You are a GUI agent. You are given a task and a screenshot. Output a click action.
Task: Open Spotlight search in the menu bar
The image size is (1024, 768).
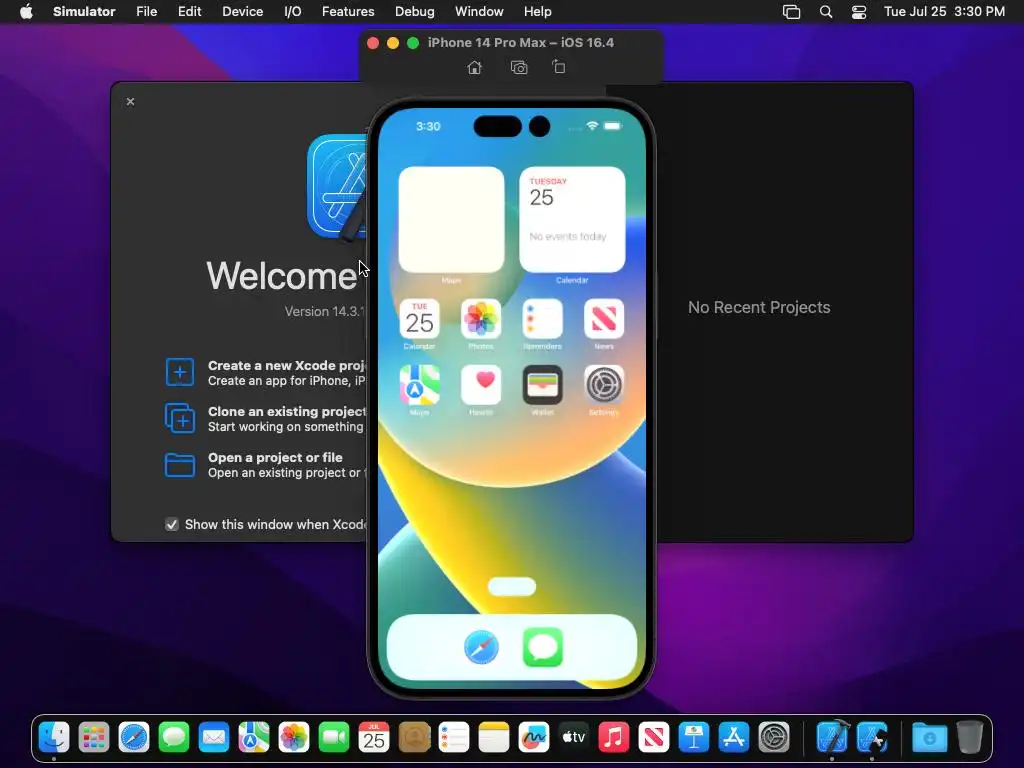click(825, 12)
